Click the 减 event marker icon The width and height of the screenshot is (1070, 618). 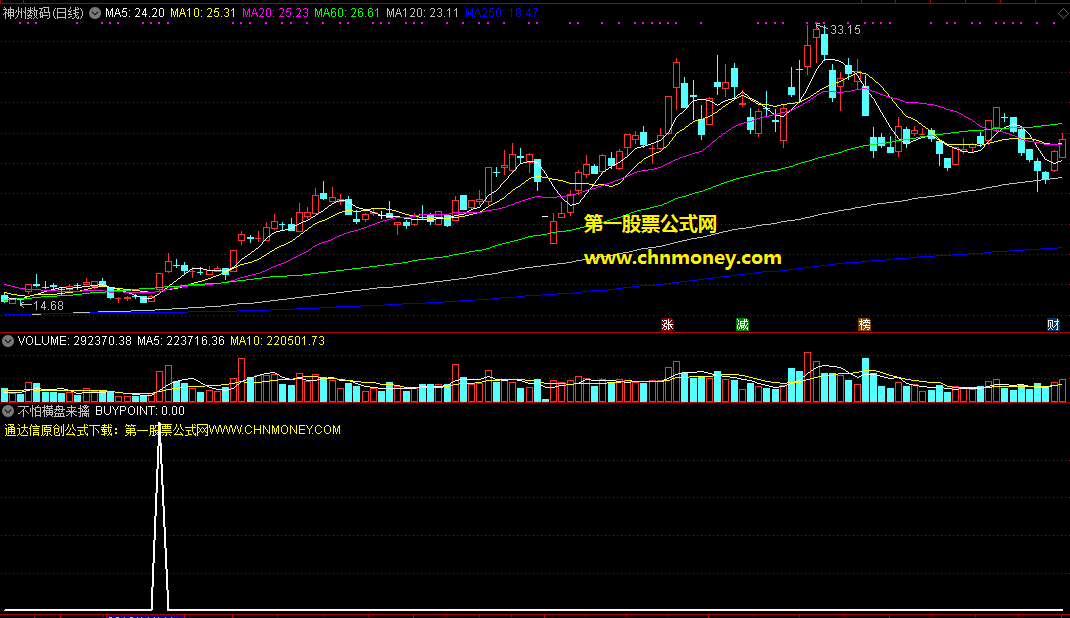tap(742, 325)
